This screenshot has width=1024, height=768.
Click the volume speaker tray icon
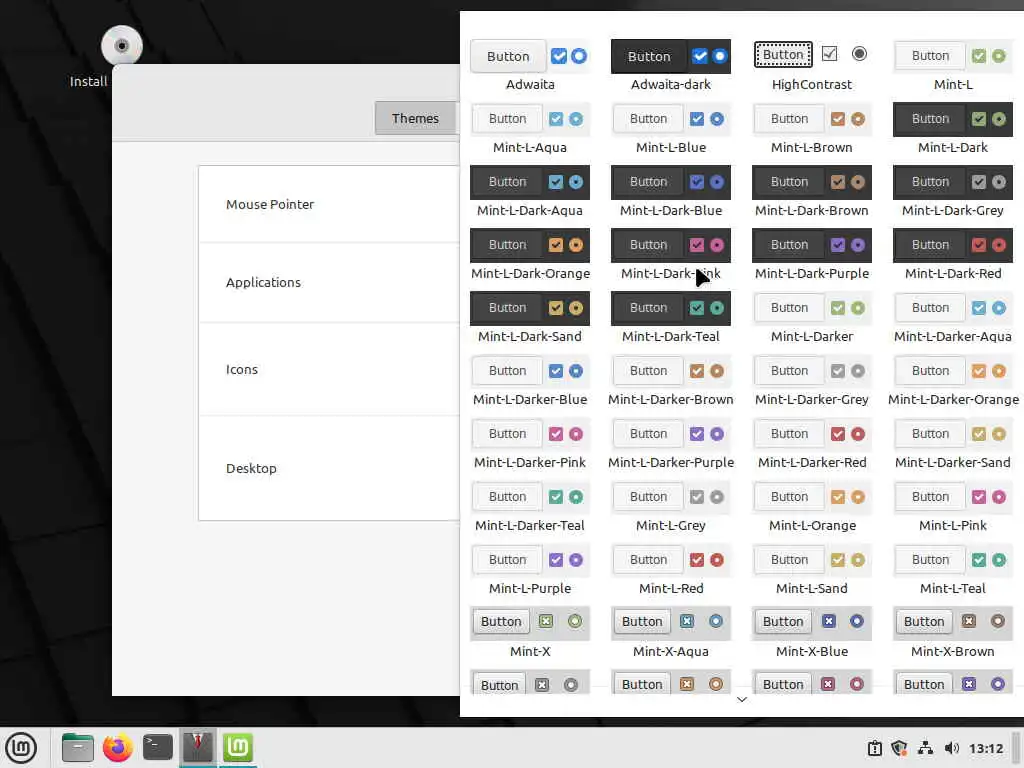(x=952, y=748)
